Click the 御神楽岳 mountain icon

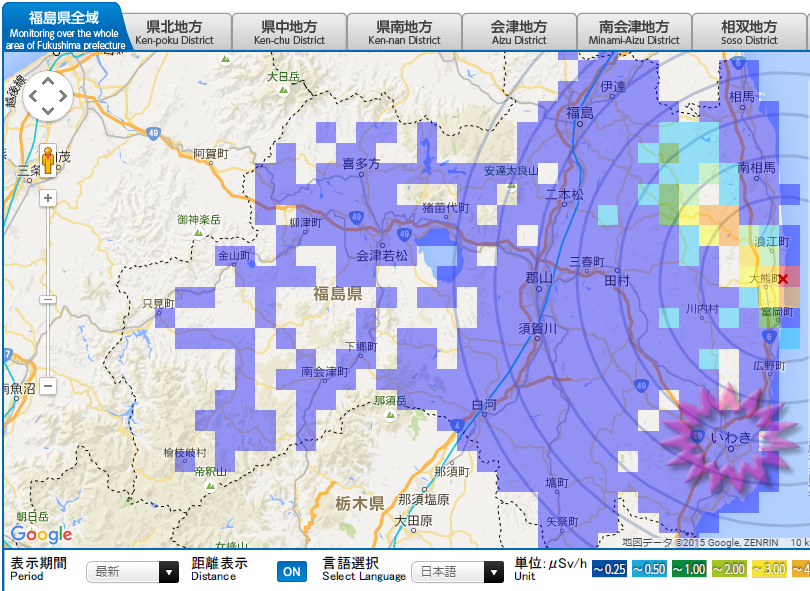click(199, 233)
